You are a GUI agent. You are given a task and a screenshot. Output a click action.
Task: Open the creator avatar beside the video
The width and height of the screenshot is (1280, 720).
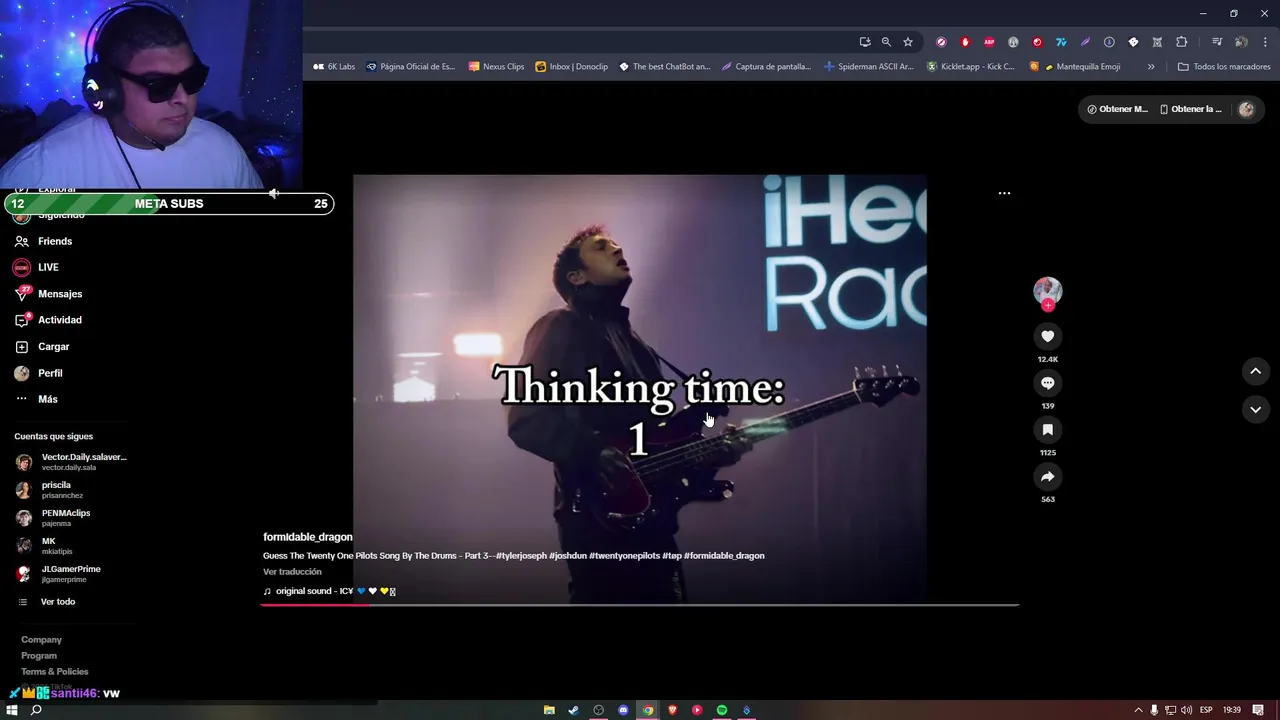click(1047, 291)
